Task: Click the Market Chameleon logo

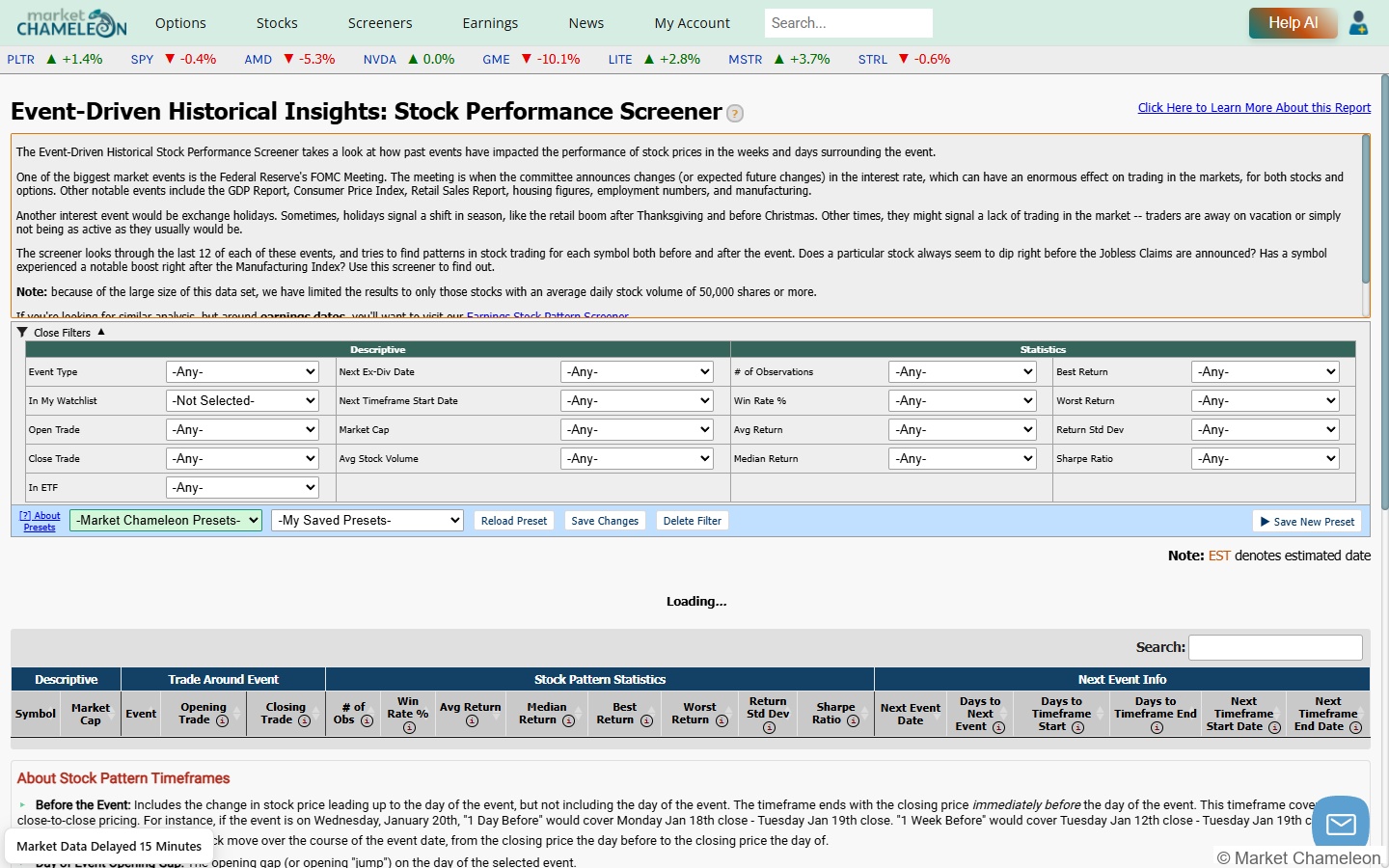Action: point(71,22)
